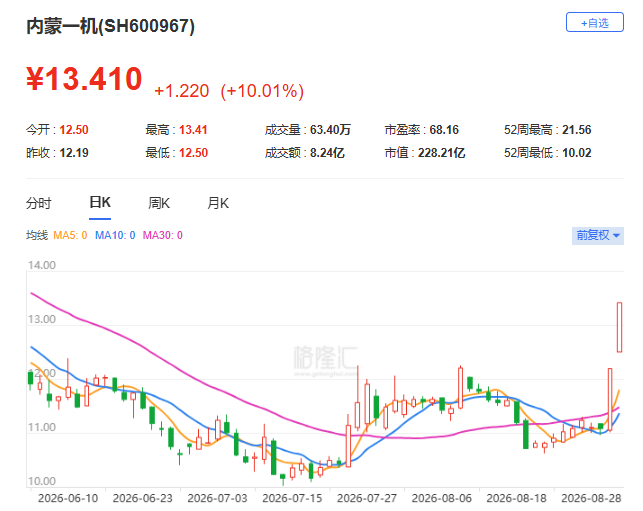Image resolution: width=643 pixels, height=511 pixels.
Task: Click 52周最高 21.56
Action: coord(547,130)
